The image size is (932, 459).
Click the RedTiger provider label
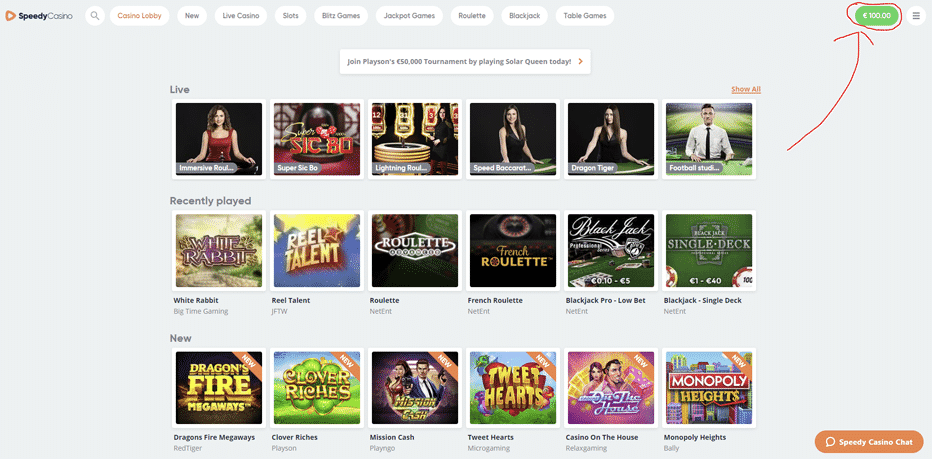click(187, 448)
